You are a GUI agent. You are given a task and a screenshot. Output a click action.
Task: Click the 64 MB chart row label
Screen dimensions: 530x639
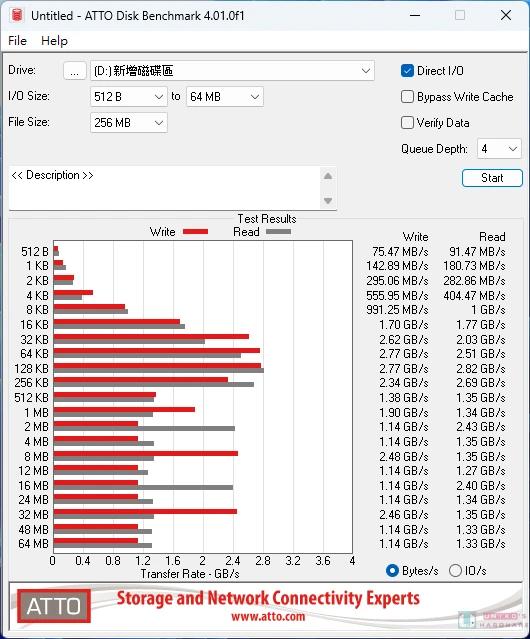tap(33, 544)
